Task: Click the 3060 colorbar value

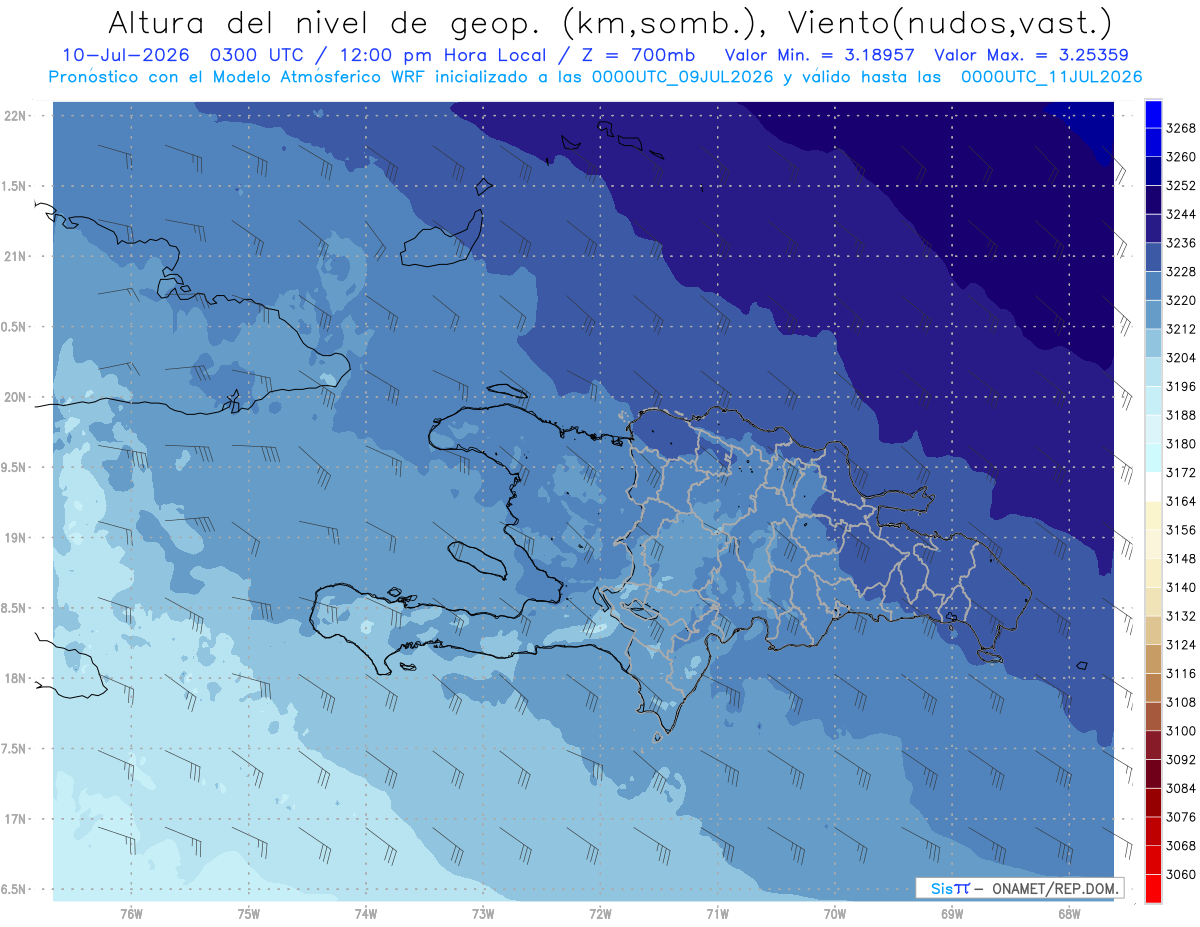Action: tap(1181, 874)
